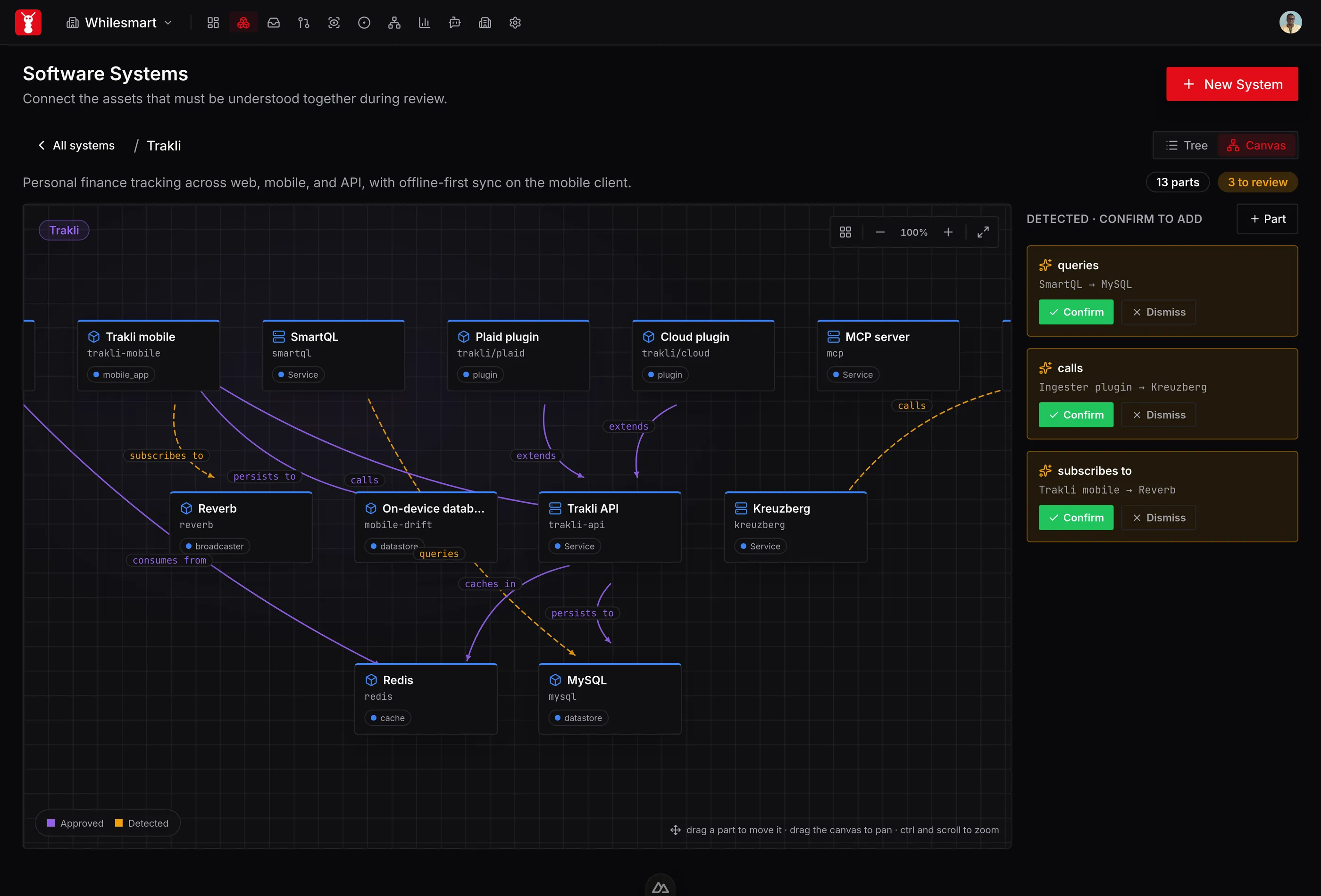Select the Redis node
Screen dimensions: 1321x896
click(426, 699)
